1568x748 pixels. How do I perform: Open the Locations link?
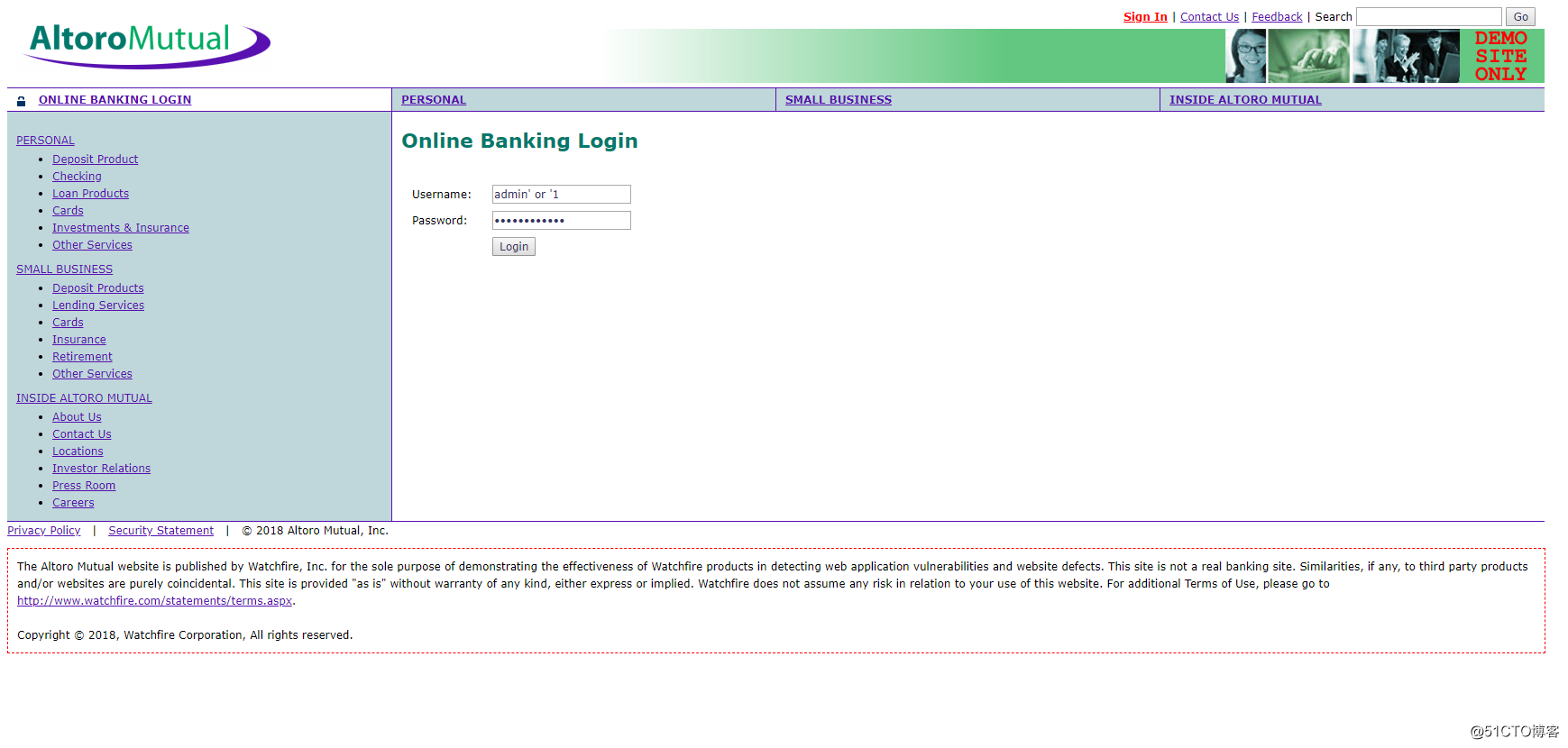[78, 452]
